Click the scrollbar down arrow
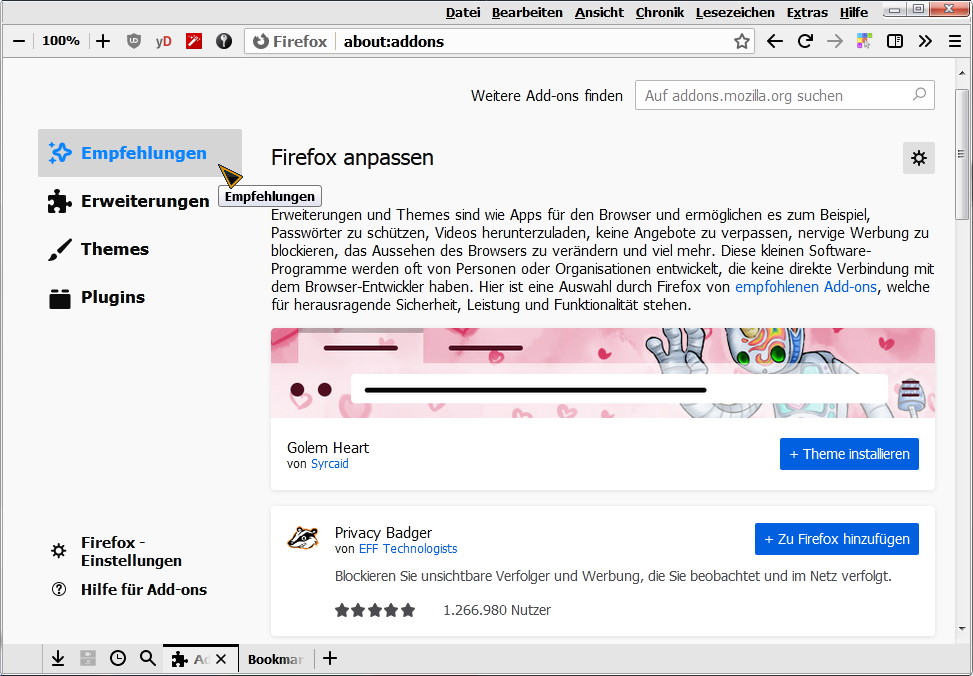Screen dimensions: 973x676 (962, 629)
